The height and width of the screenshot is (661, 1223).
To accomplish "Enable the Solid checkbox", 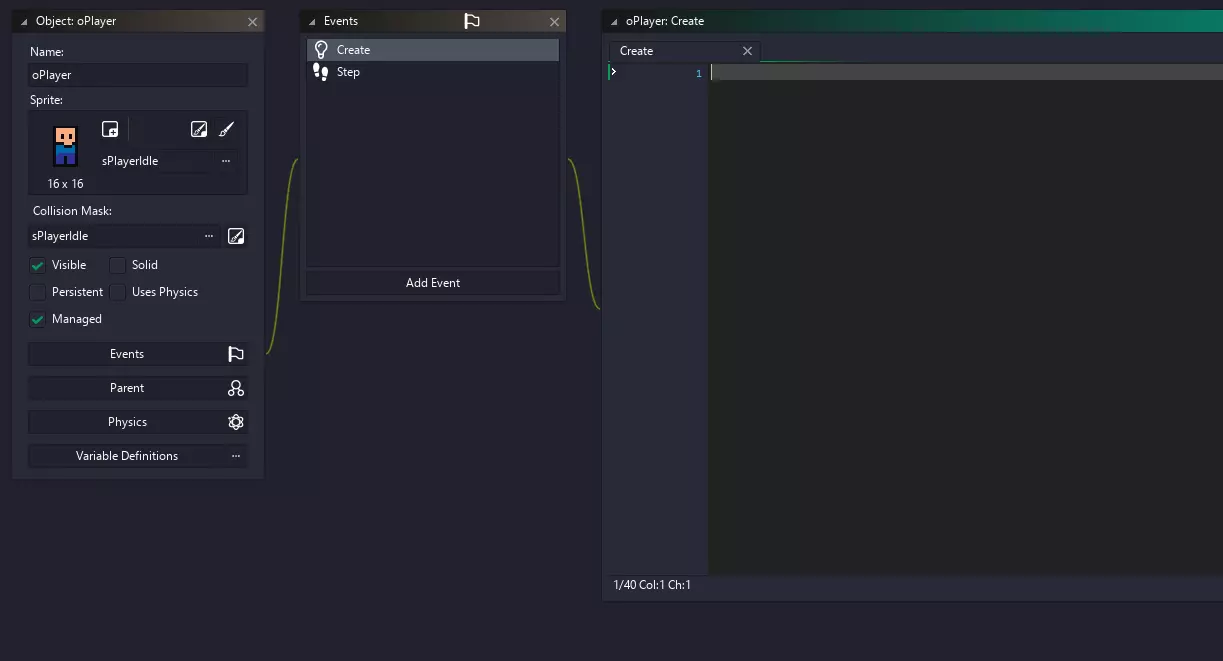I will click(117, 265).
